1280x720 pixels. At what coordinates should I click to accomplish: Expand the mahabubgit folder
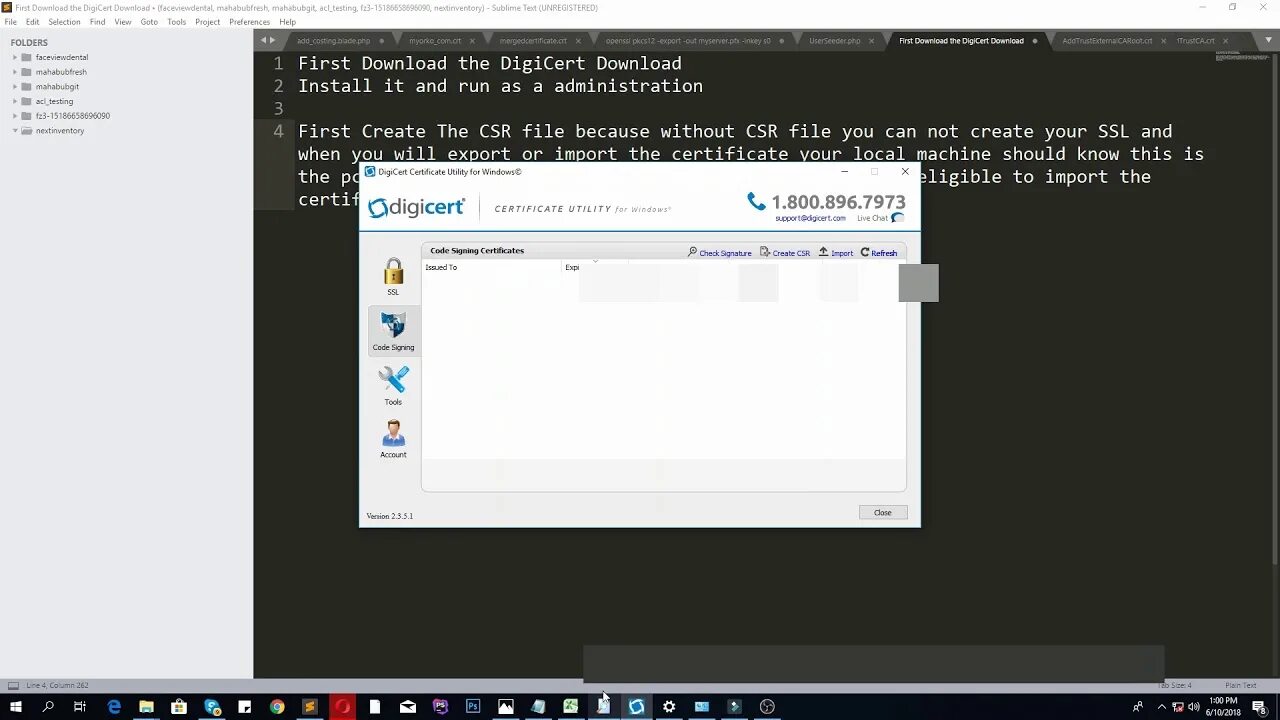point(15,86)
